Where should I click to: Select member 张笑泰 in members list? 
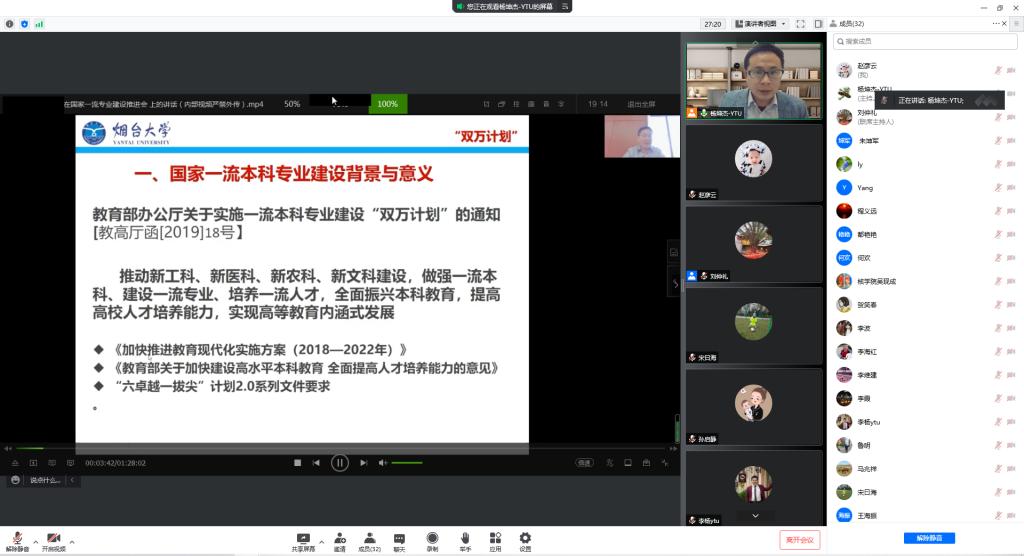click(x=867, y=305)
